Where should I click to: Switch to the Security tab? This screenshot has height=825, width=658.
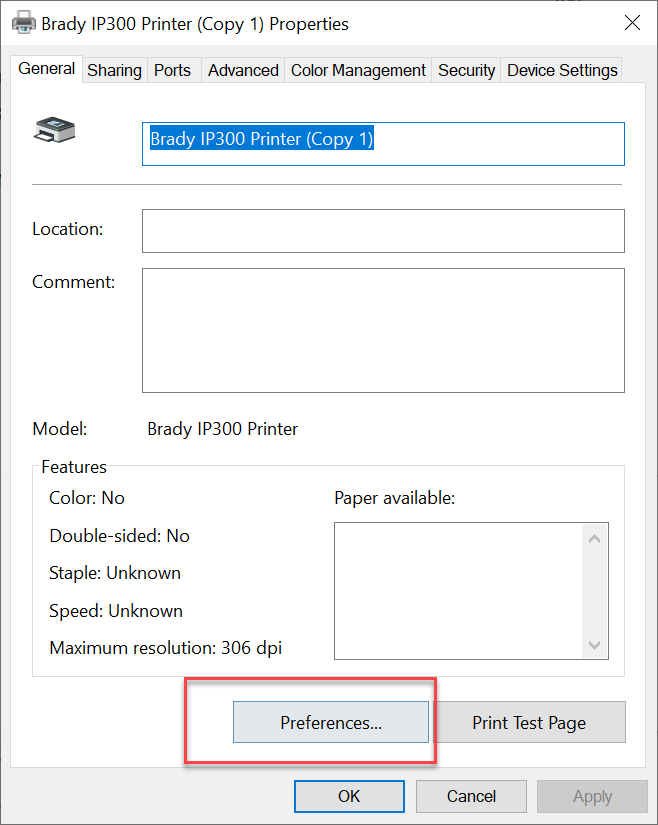(x=466, y=71)
